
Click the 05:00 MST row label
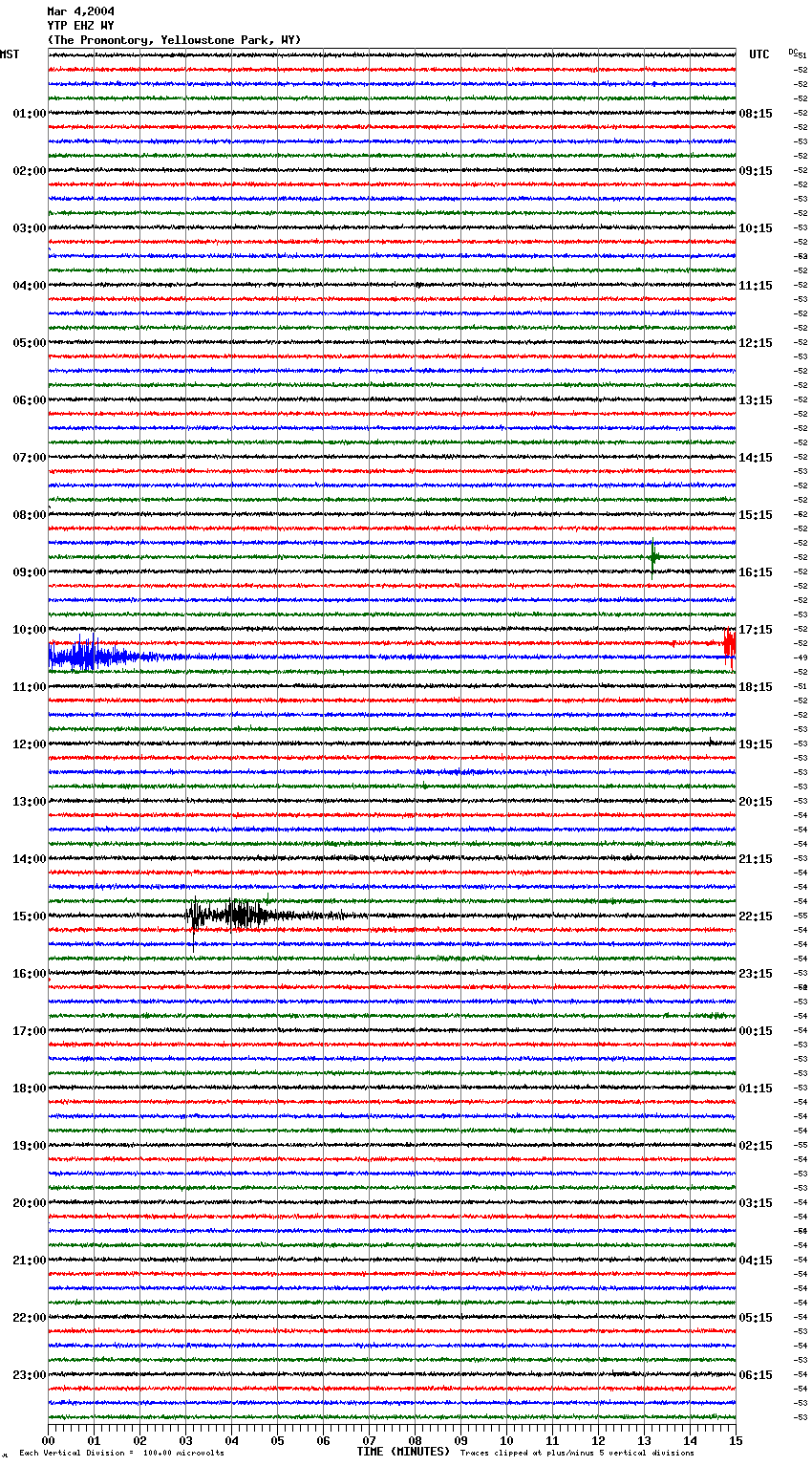point(30,343)
